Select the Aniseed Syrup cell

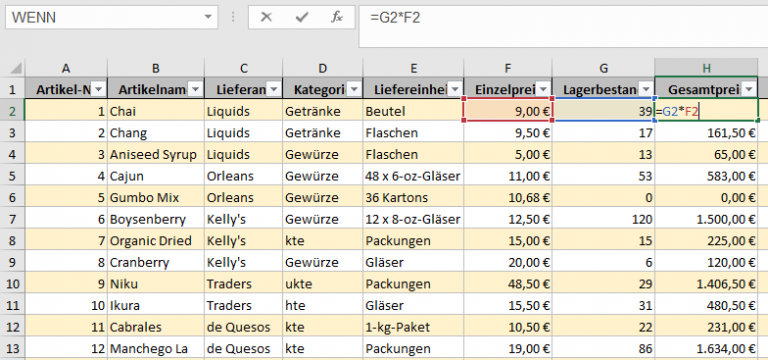(x=156, y=155)
